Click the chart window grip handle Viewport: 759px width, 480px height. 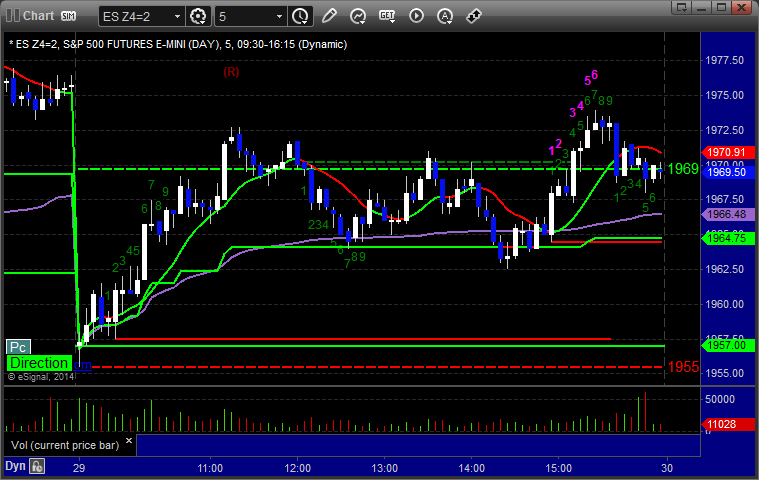13,15
